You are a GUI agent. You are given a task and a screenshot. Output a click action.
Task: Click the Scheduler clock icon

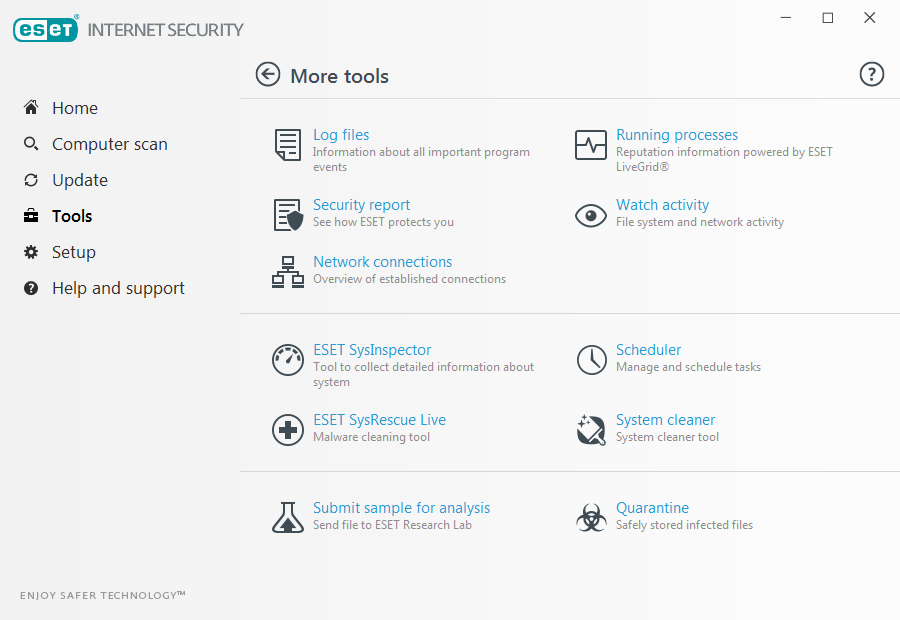pyautogui.click(x=591, y=360)
